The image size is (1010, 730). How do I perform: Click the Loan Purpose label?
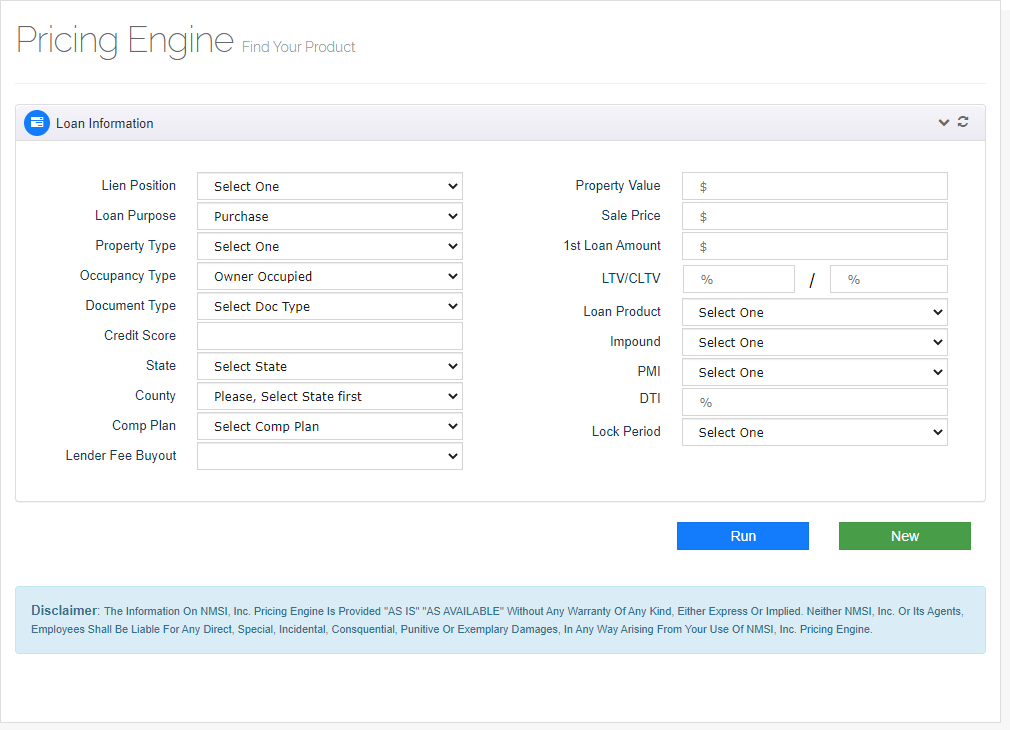pyautogui.click(x=135, y=216)
